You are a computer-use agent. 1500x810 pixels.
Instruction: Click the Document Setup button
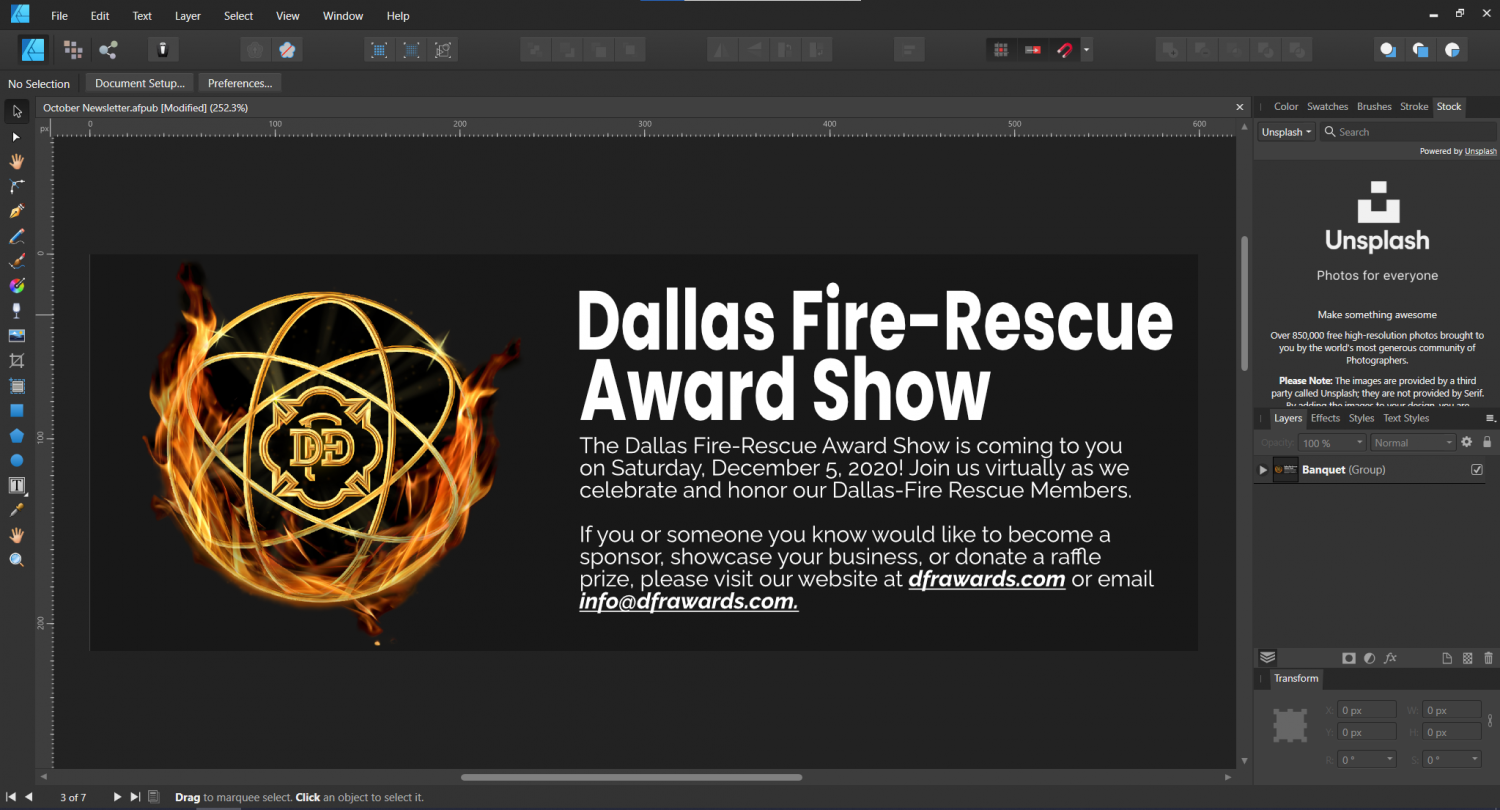[x=140, y=83]
